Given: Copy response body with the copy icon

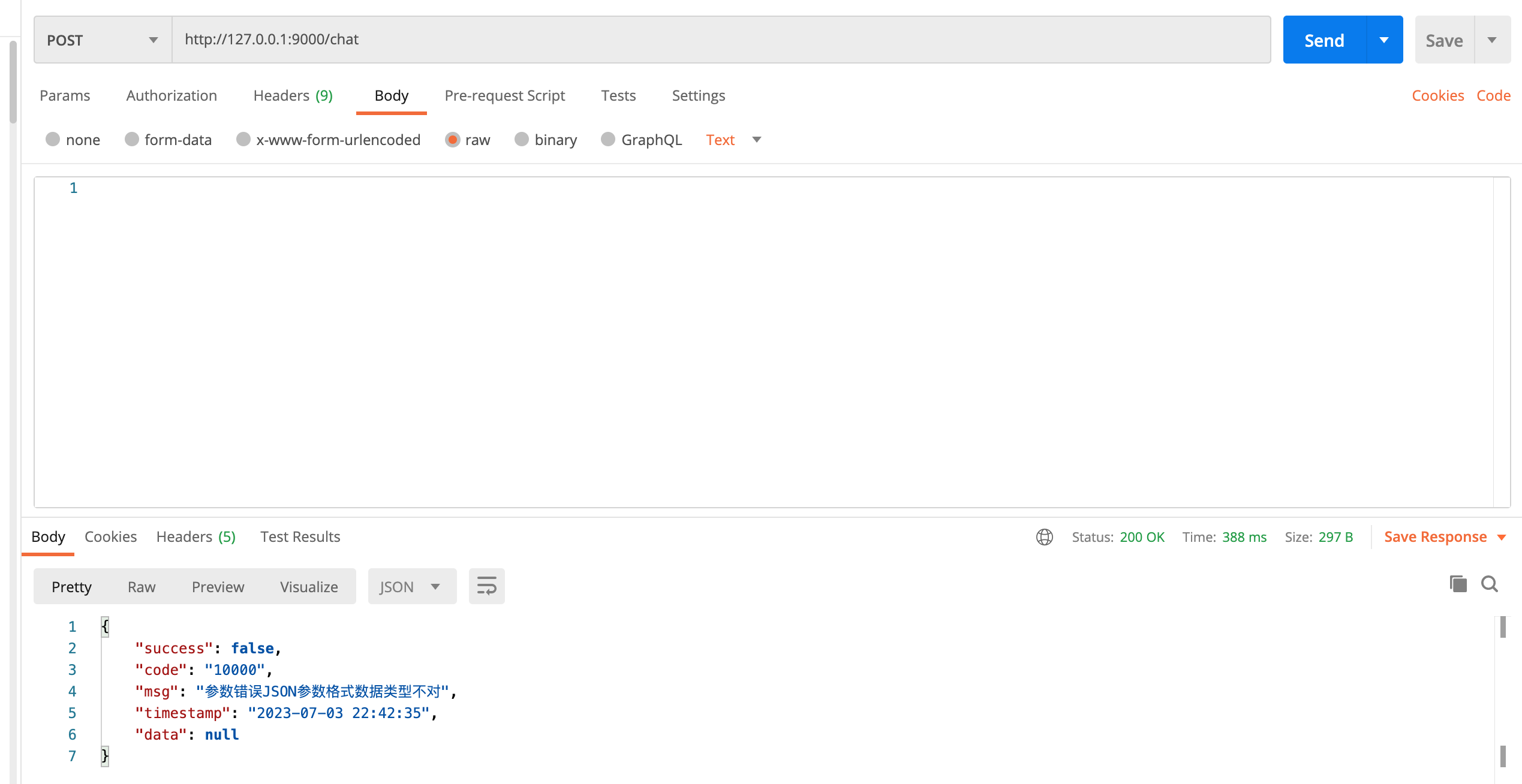Looking at the screenshot, I should (1458, 584).
